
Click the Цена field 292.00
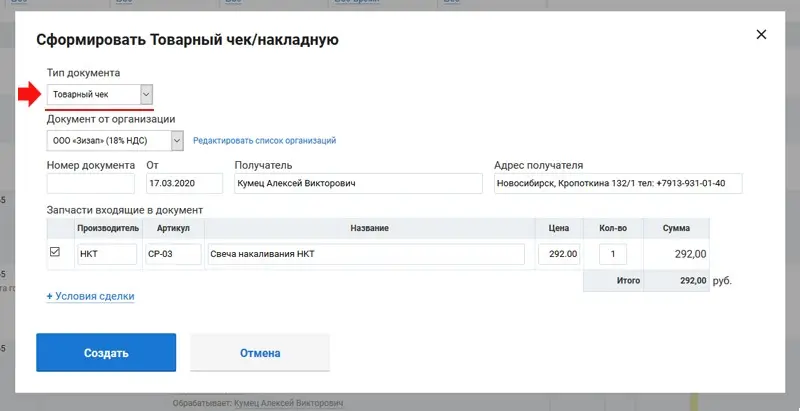pos(559,254)
